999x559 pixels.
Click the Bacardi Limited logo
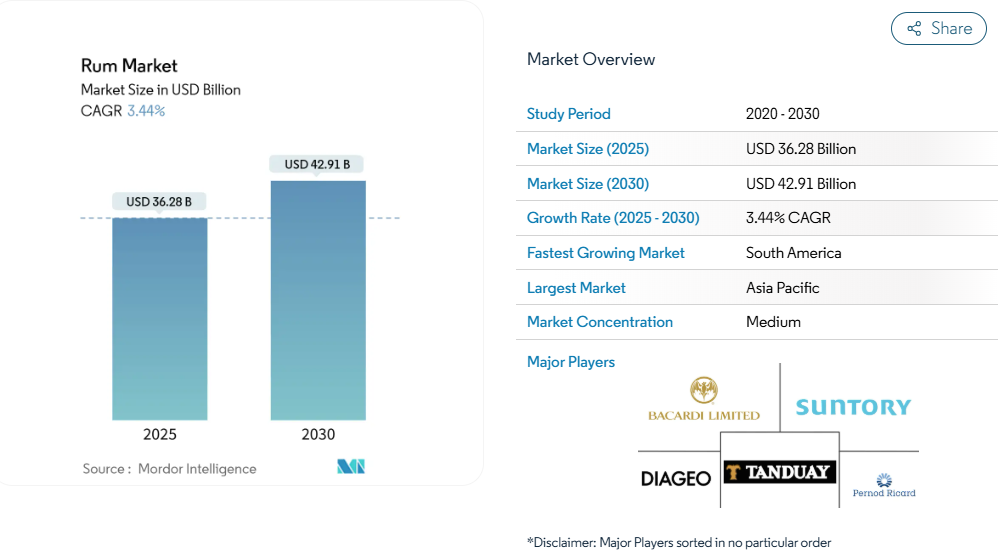pos(703,400)
